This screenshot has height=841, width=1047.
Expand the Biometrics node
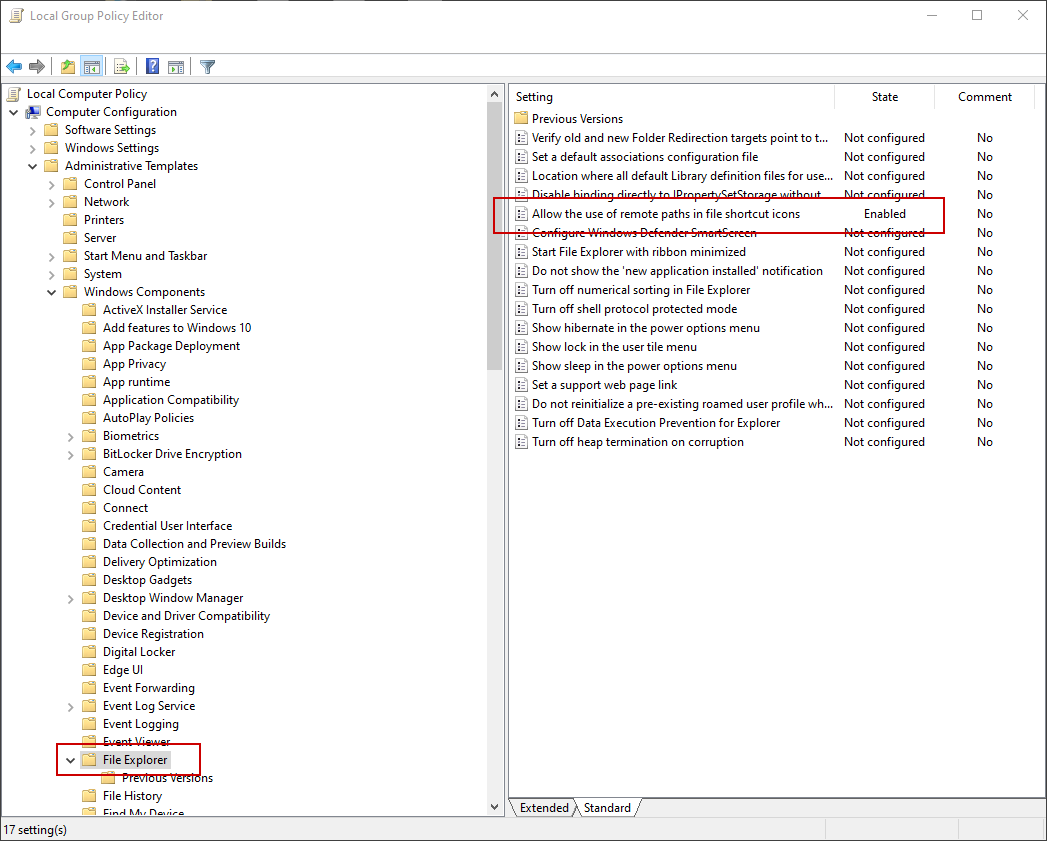70,437
